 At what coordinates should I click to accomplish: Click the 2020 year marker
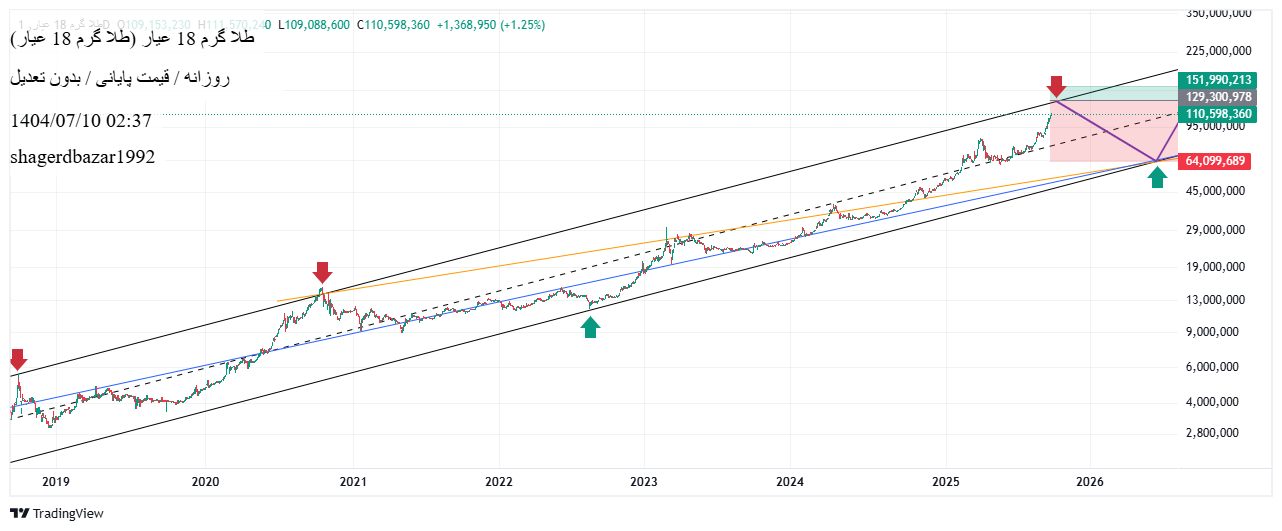[x=205, y=482]
